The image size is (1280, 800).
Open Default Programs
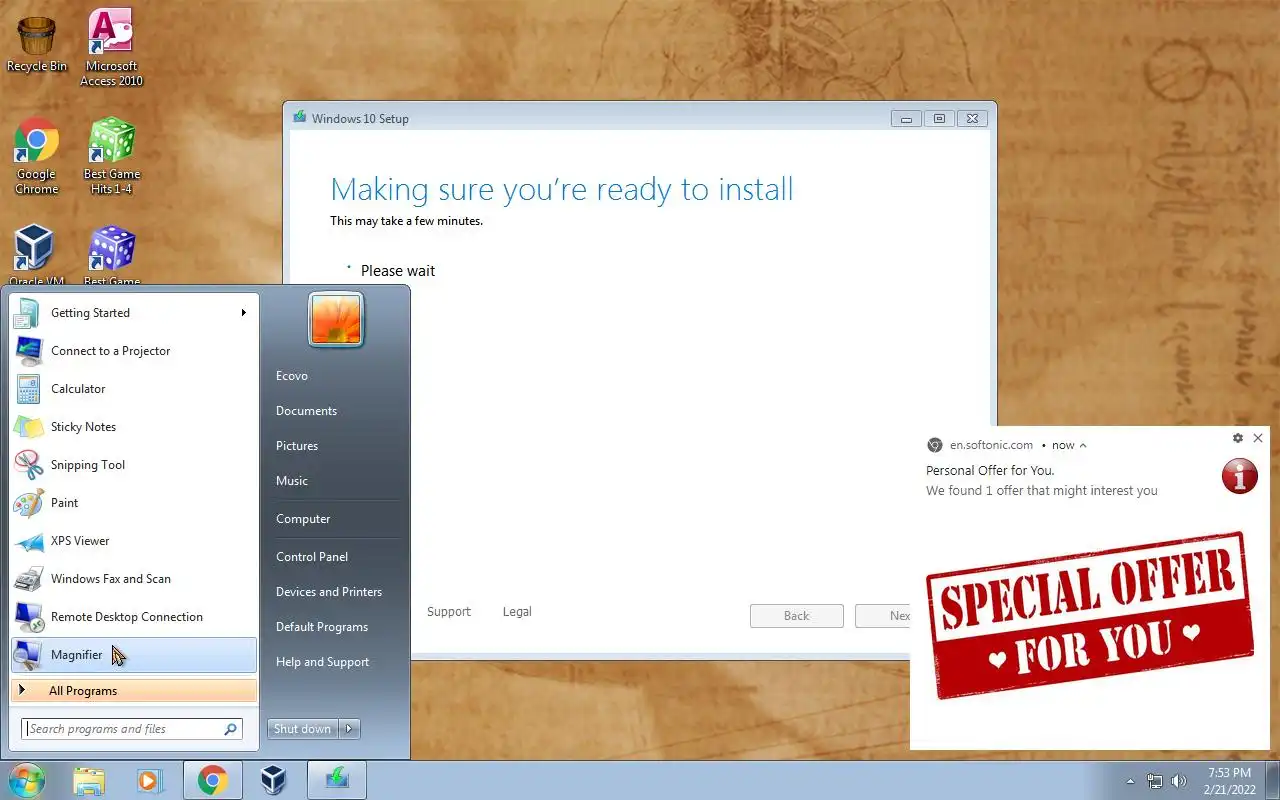point(322,627)
